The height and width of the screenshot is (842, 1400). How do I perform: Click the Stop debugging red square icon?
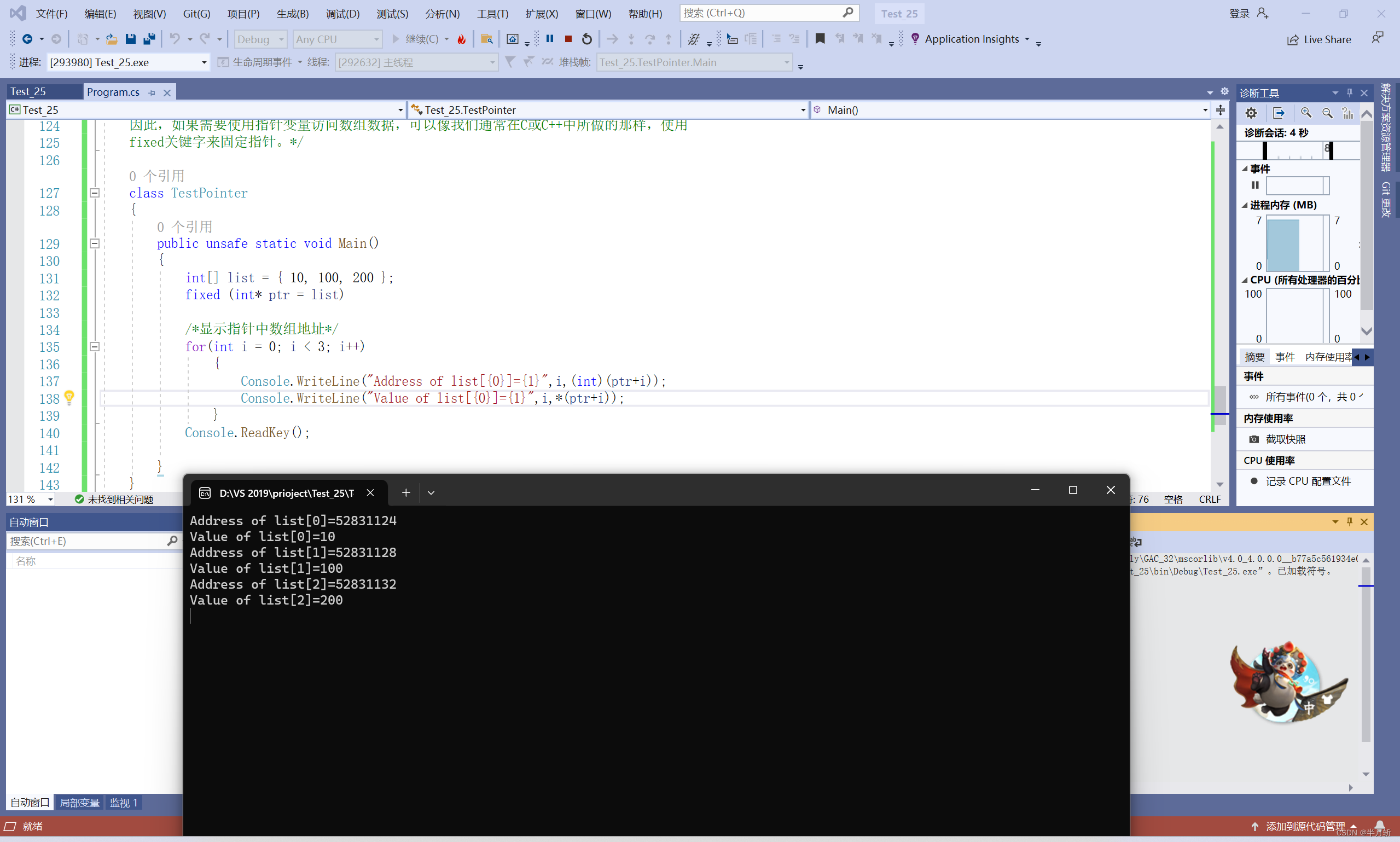(568, 38)
